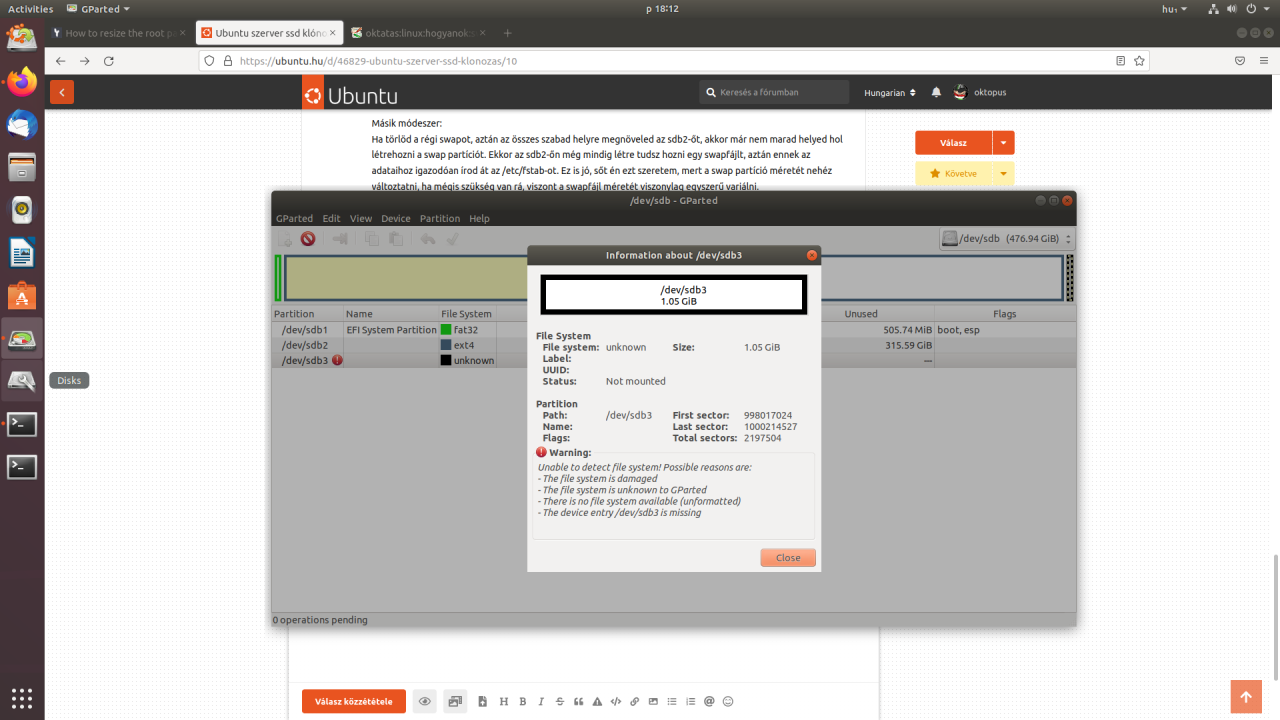The width and height of the screenshot is (1280, 720).
Task: Click the Emoji smiley icon in editor
Action: point(728,701)
